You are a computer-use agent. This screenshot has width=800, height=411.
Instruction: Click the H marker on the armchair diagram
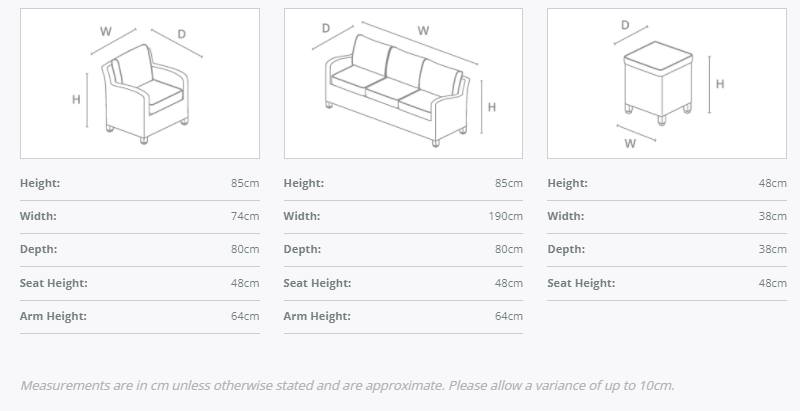click(76, 99)
